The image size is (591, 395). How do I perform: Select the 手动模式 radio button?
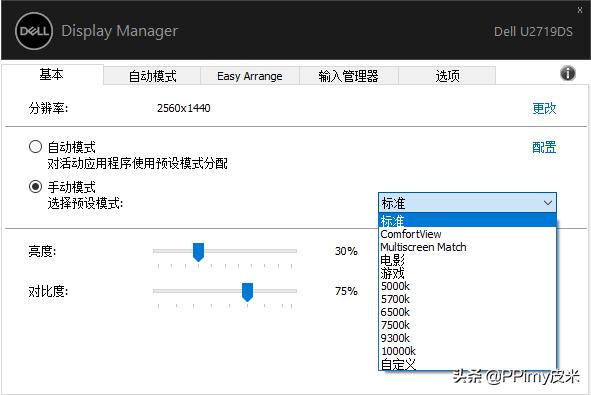[35, 187]
